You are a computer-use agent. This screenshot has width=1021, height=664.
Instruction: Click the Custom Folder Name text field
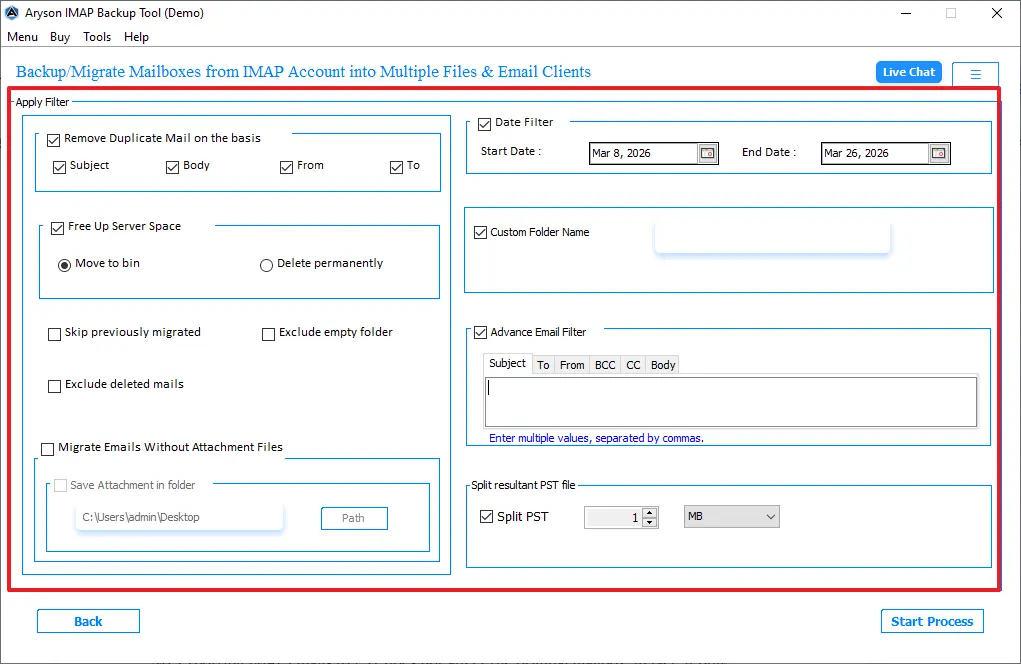click(771, 238)
